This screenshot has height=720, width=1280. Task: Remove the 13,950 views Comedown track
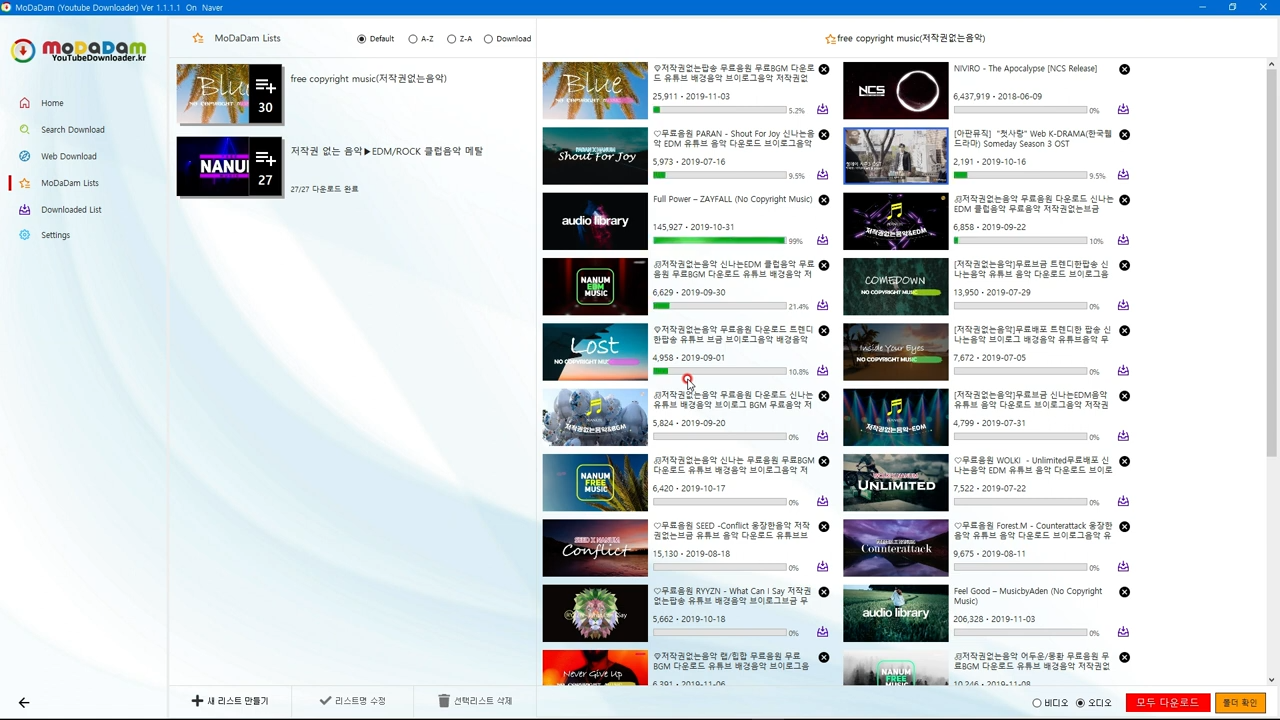click(x=1124, y=266)
